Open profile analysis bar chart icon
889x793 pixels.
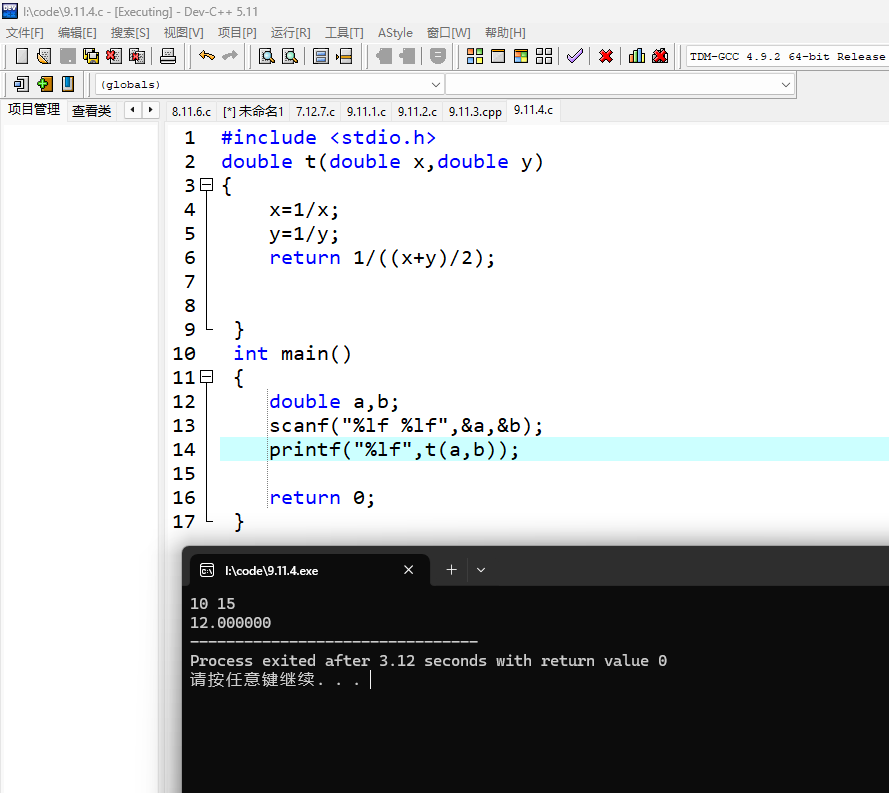(x=637, y=56)
